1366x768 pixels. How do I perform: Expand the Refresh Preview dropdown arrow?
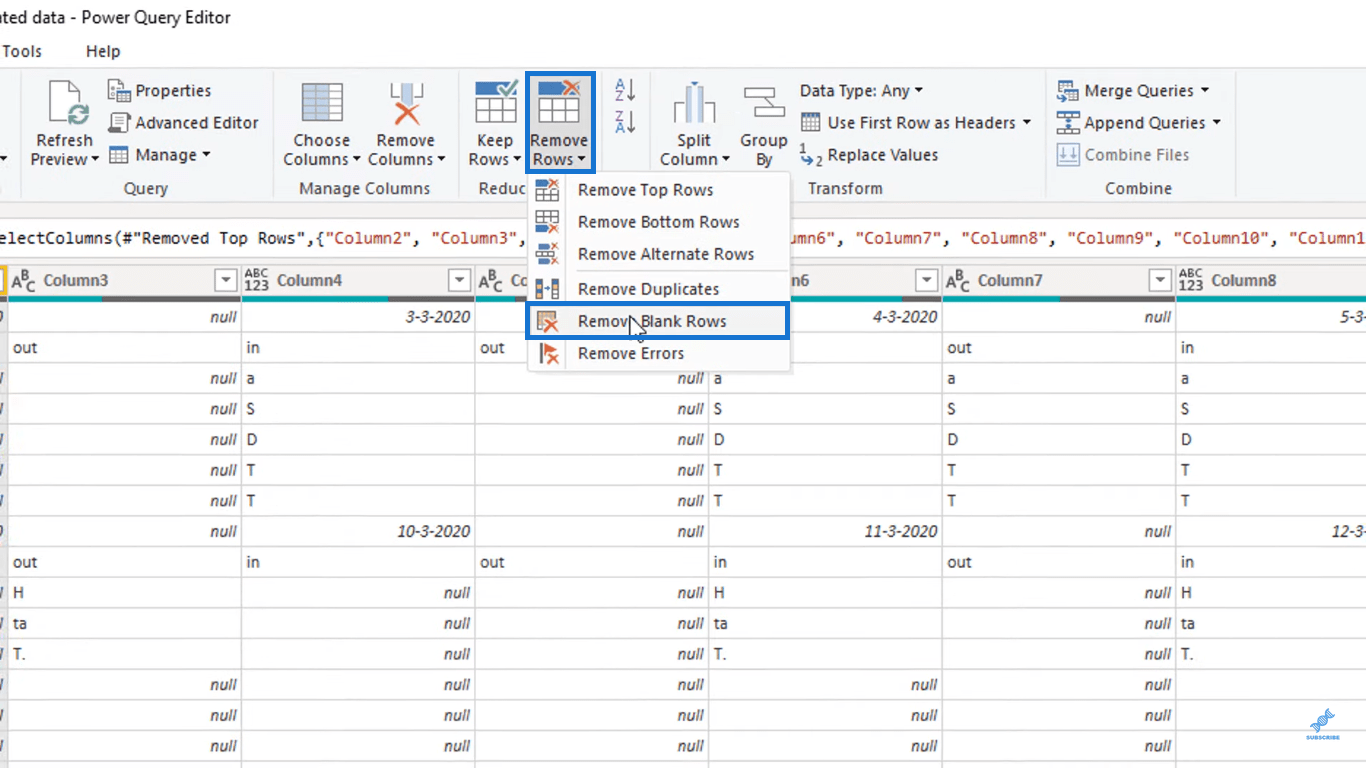(x=95, y=159)
